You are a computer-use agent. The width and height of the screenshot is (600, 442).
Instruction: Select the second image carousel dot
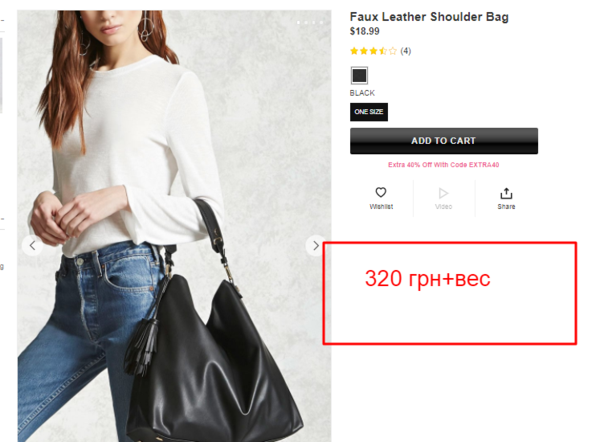click(x=306, y=23)
